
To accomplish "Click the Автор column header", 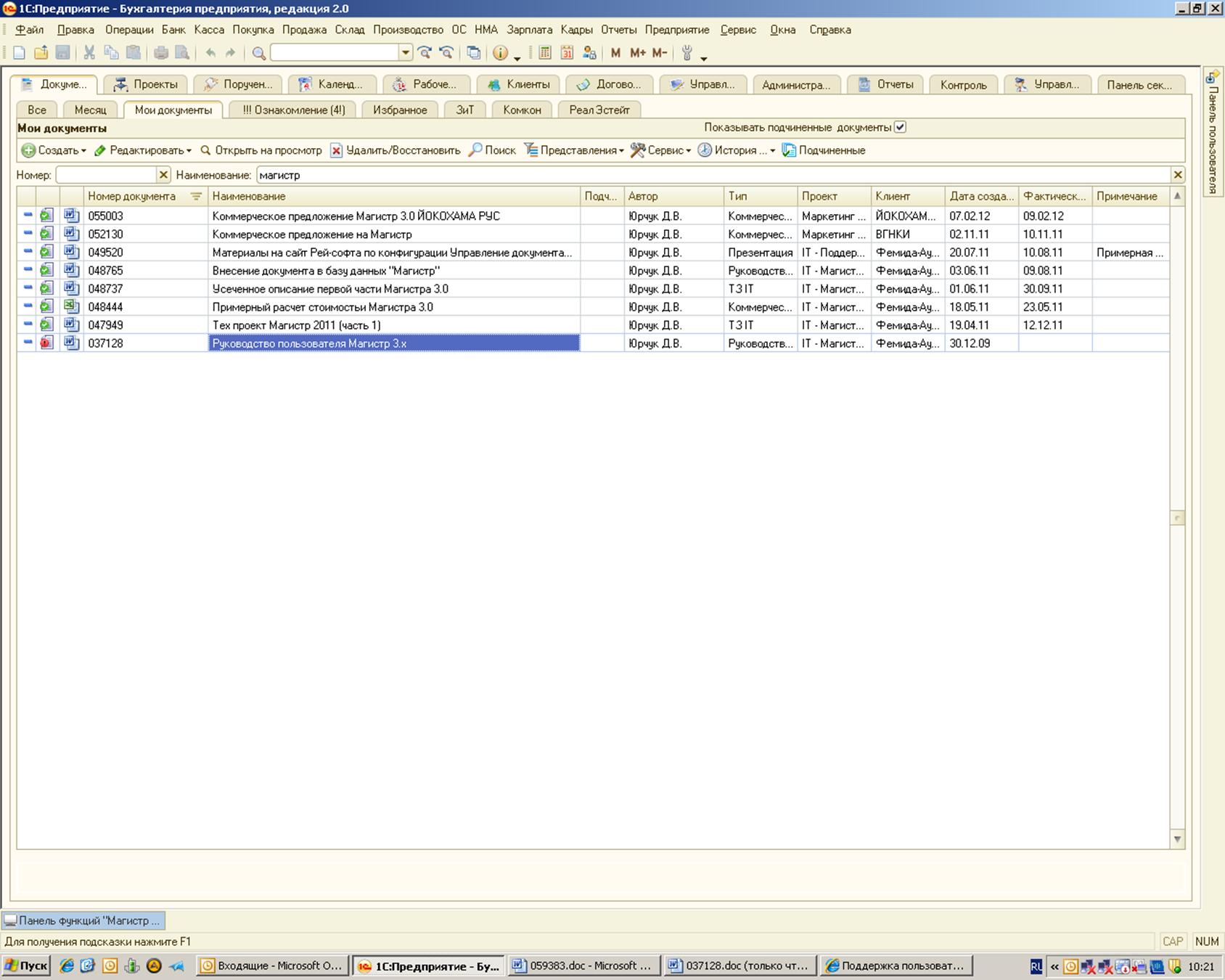I will (674, 196).
